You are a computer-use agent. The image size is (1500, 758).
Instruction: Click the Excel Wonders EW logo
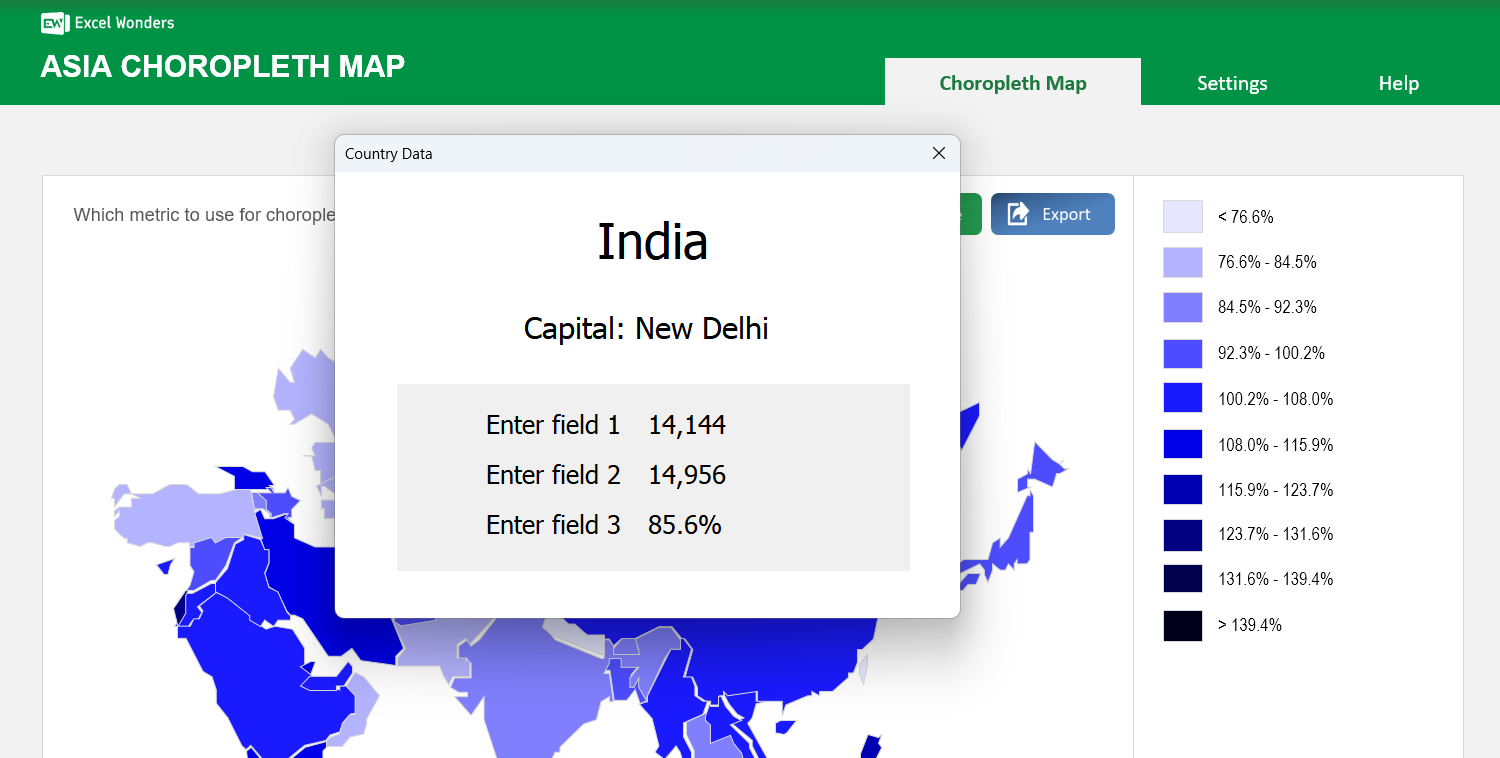coord(53,22)
